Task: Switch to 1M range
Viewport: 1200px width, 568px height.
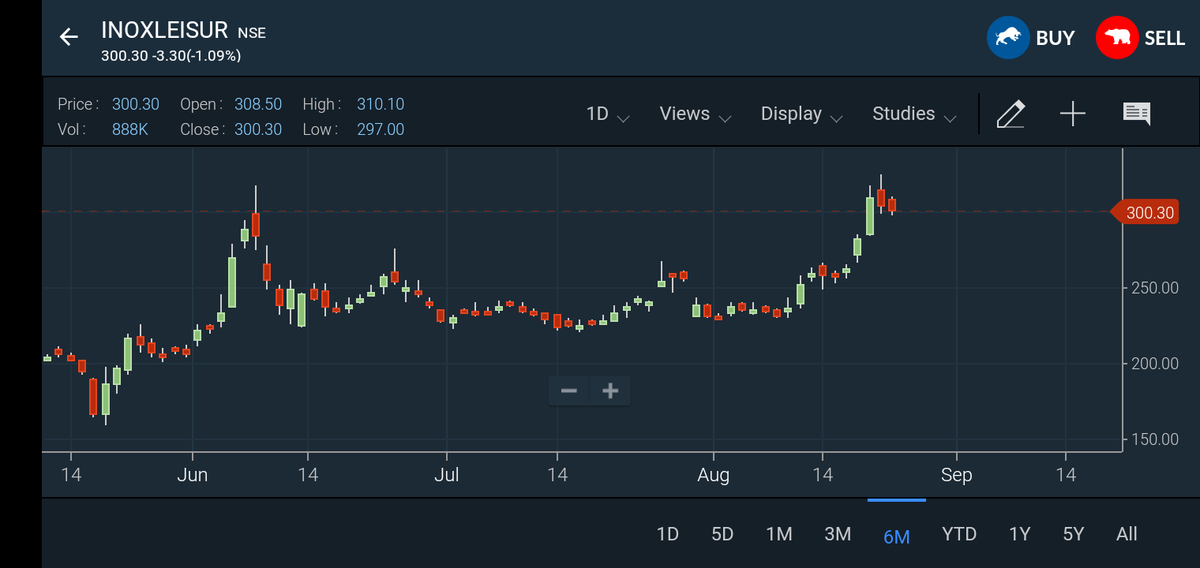Action: [x=779, y=534]
